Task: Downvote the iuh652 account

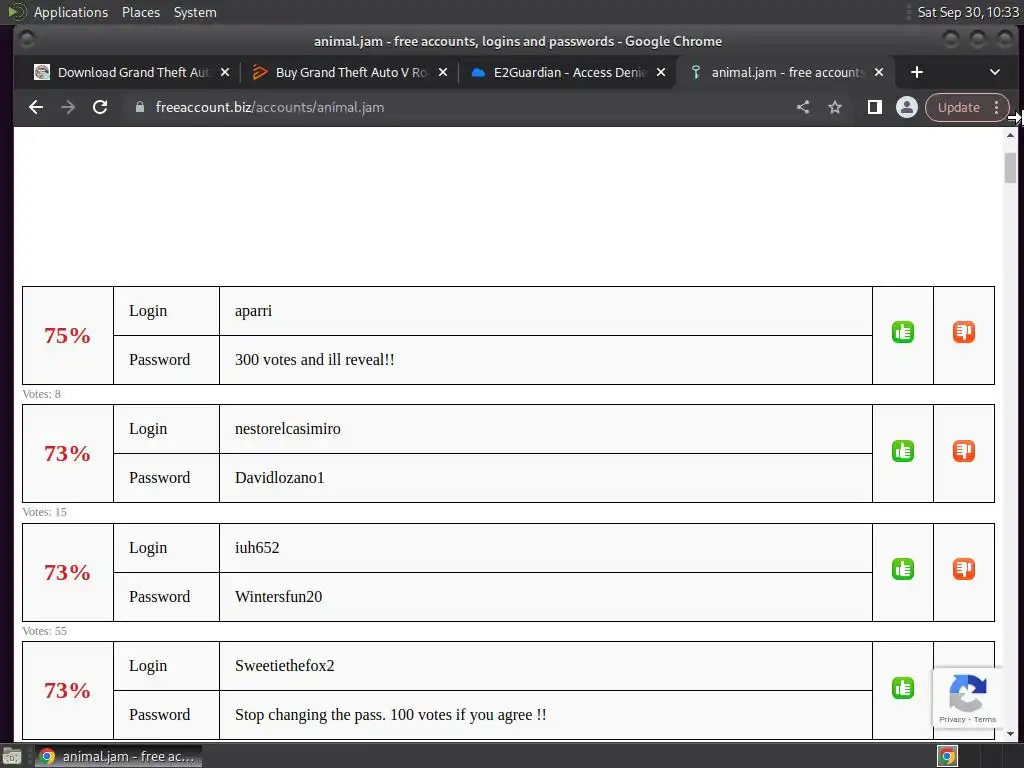Action: (963, 569)
